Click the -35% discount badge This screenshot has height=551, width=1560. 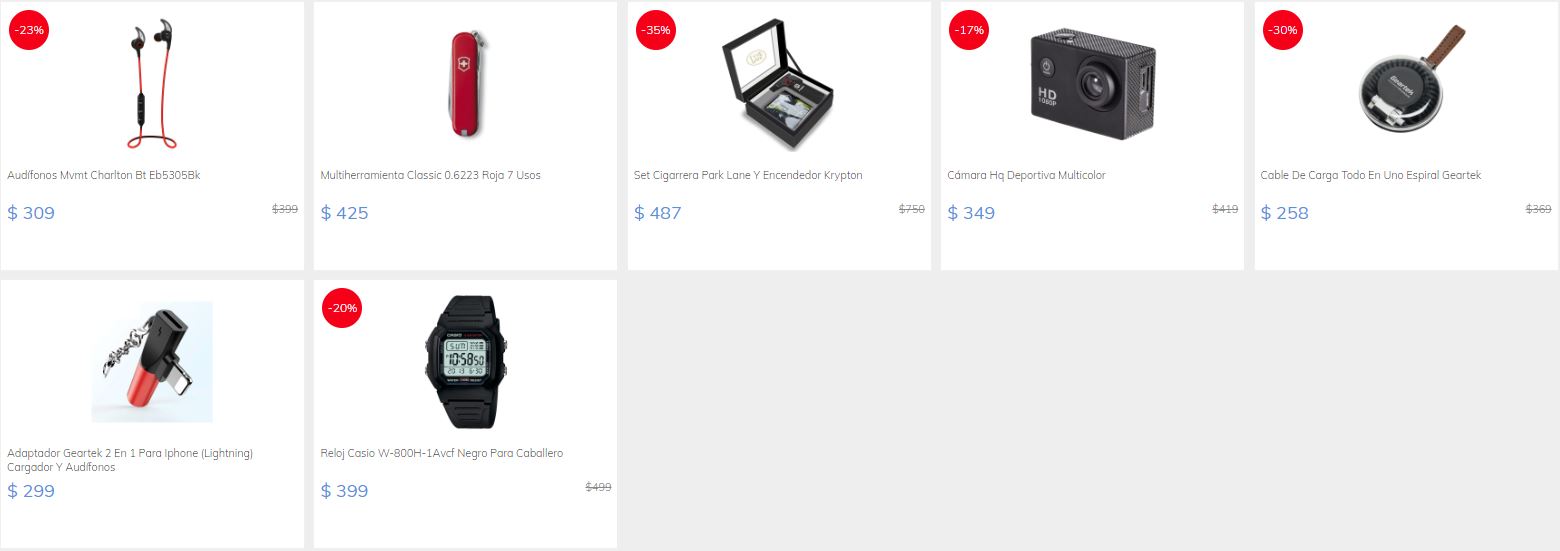click(656, 30)
